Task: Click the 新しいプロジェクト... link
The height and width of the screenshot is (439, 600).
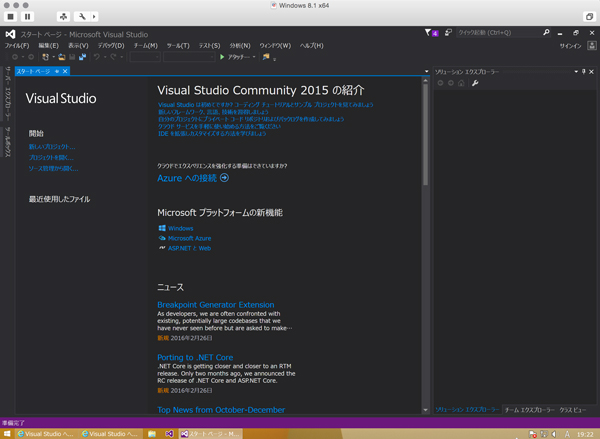Action: (x=52, y=147)
